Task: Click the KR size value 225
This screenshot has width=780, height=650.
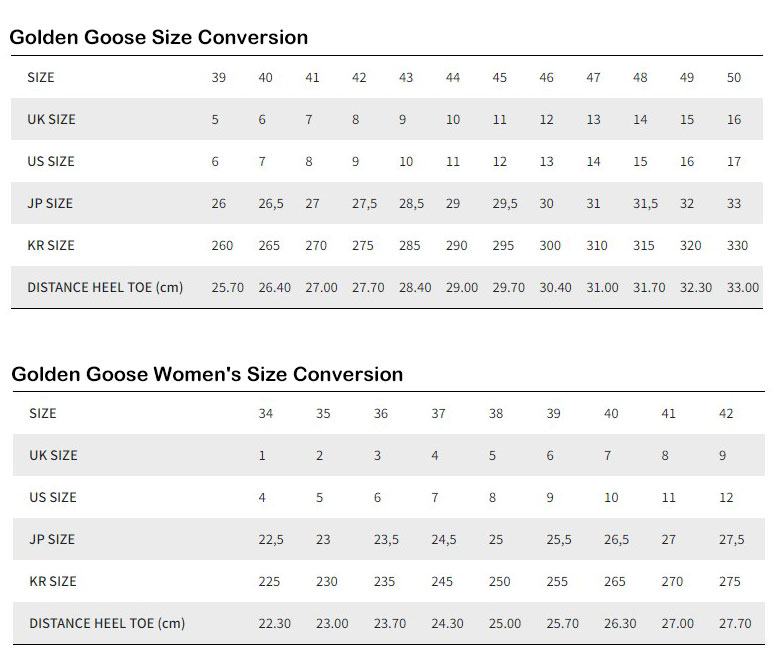Action: (269, 581)
